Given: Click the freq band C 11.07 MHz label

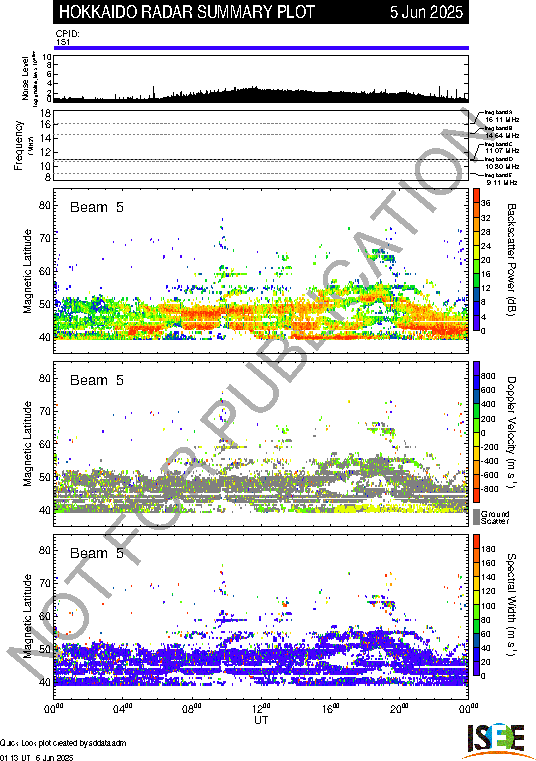Looking at the screenshot, I should pyautogui.click(x=502, y=148).
